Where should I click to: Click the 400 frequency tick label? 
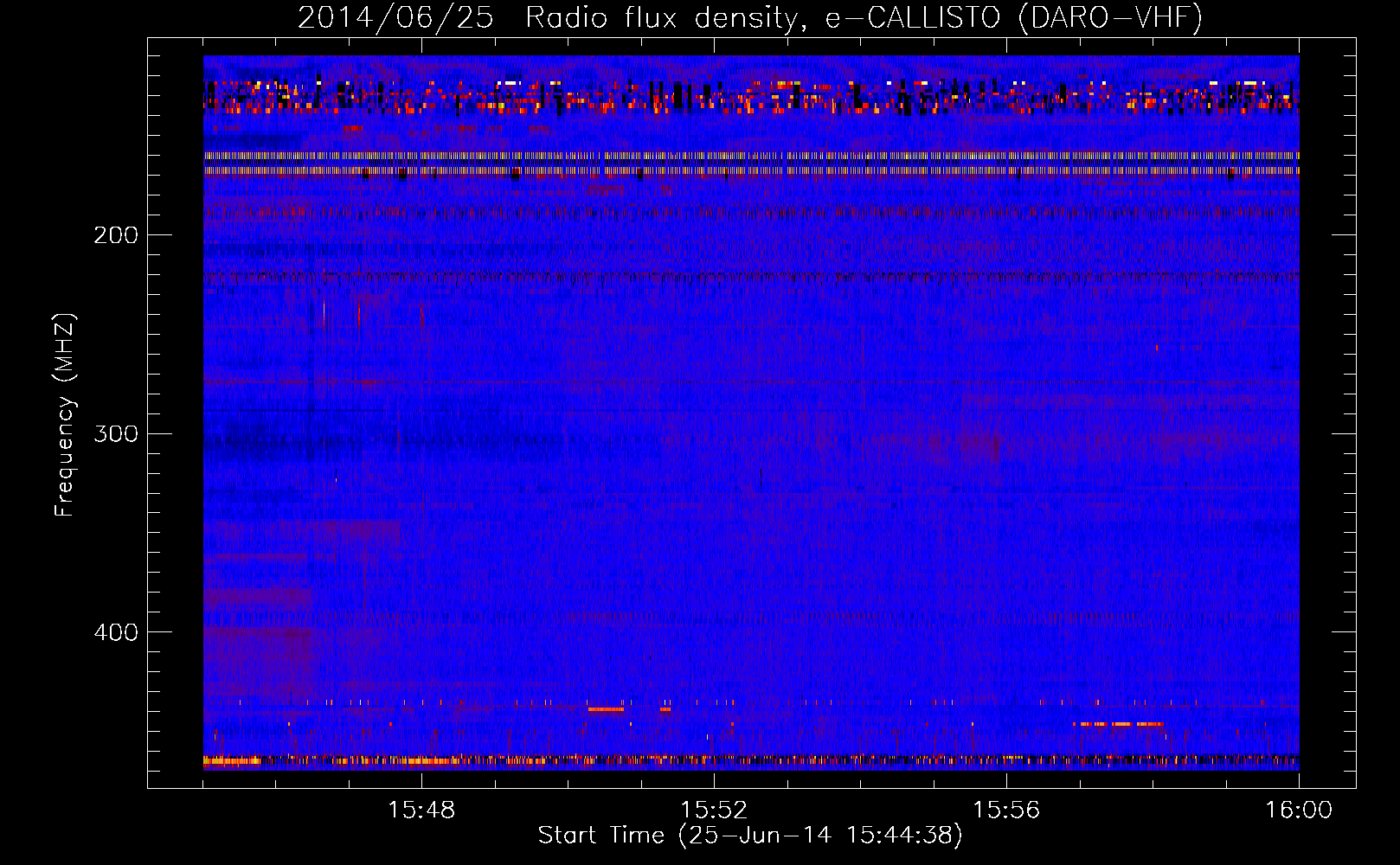tap(116, 632)
